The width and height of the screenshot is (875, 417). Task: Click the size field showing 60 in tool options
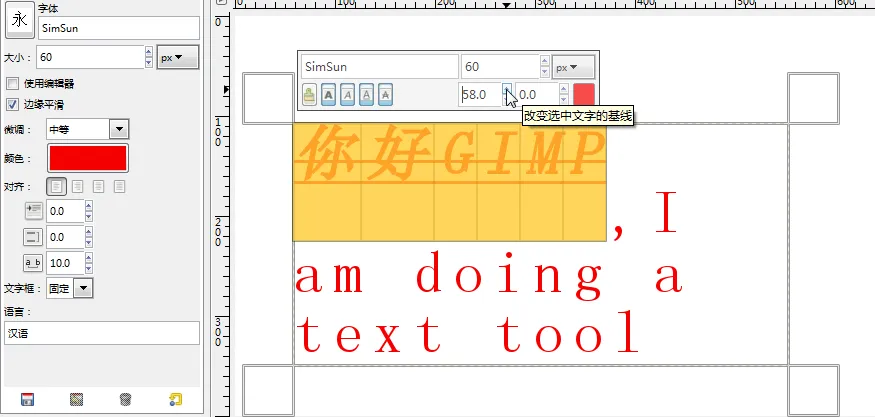(90, 57)
